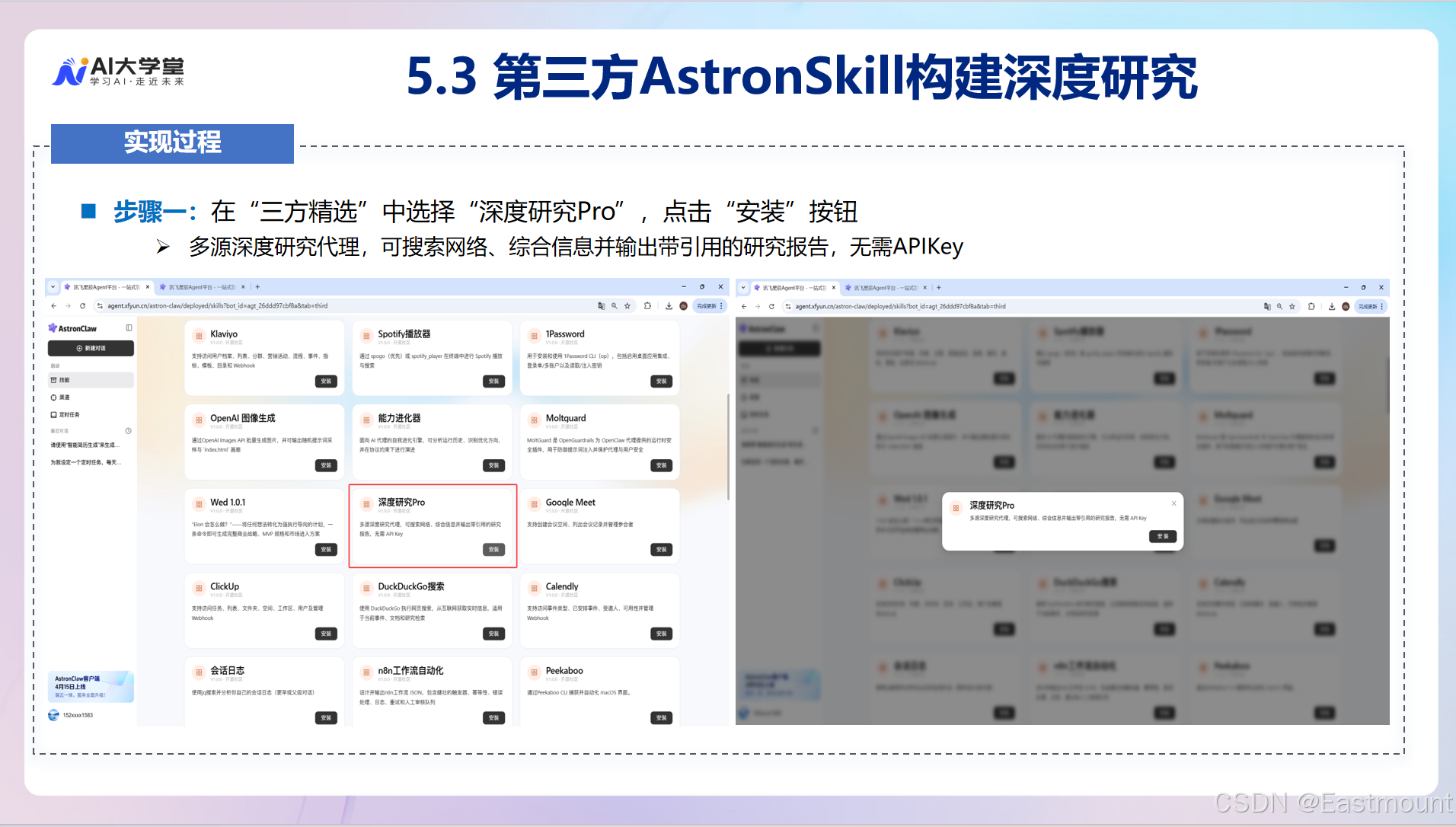Install the Moltguard skill

[x=661, y=465]
